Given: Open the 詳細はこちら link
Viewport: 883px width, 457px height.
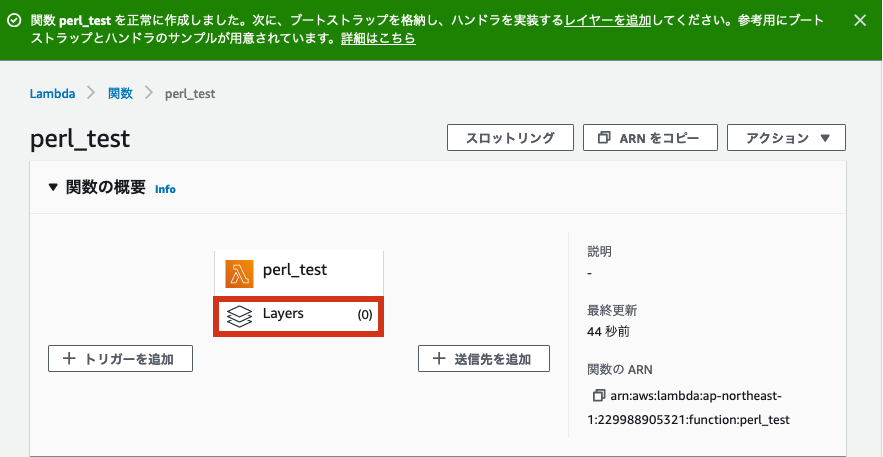Looking at the screenshot, I should 378,39.
